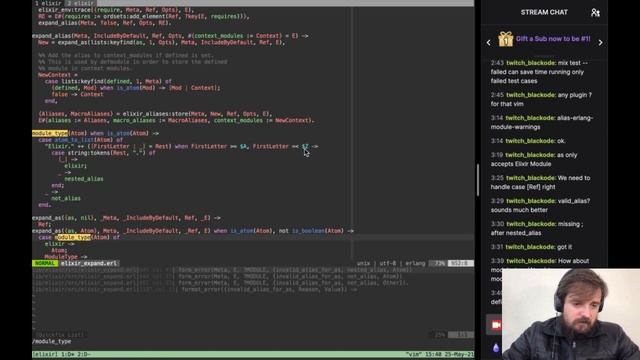Click the gift box icon in chat banner

pos(505,39)
